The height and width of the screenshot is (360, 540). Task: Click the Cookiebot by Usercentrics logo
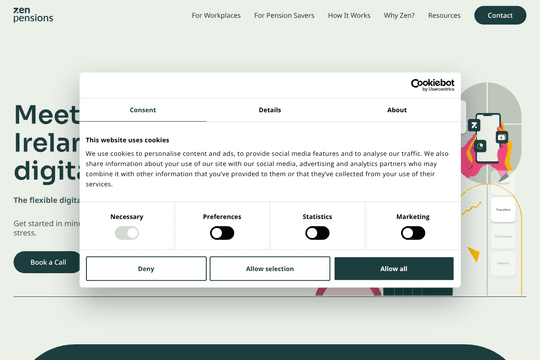point(433,85)
